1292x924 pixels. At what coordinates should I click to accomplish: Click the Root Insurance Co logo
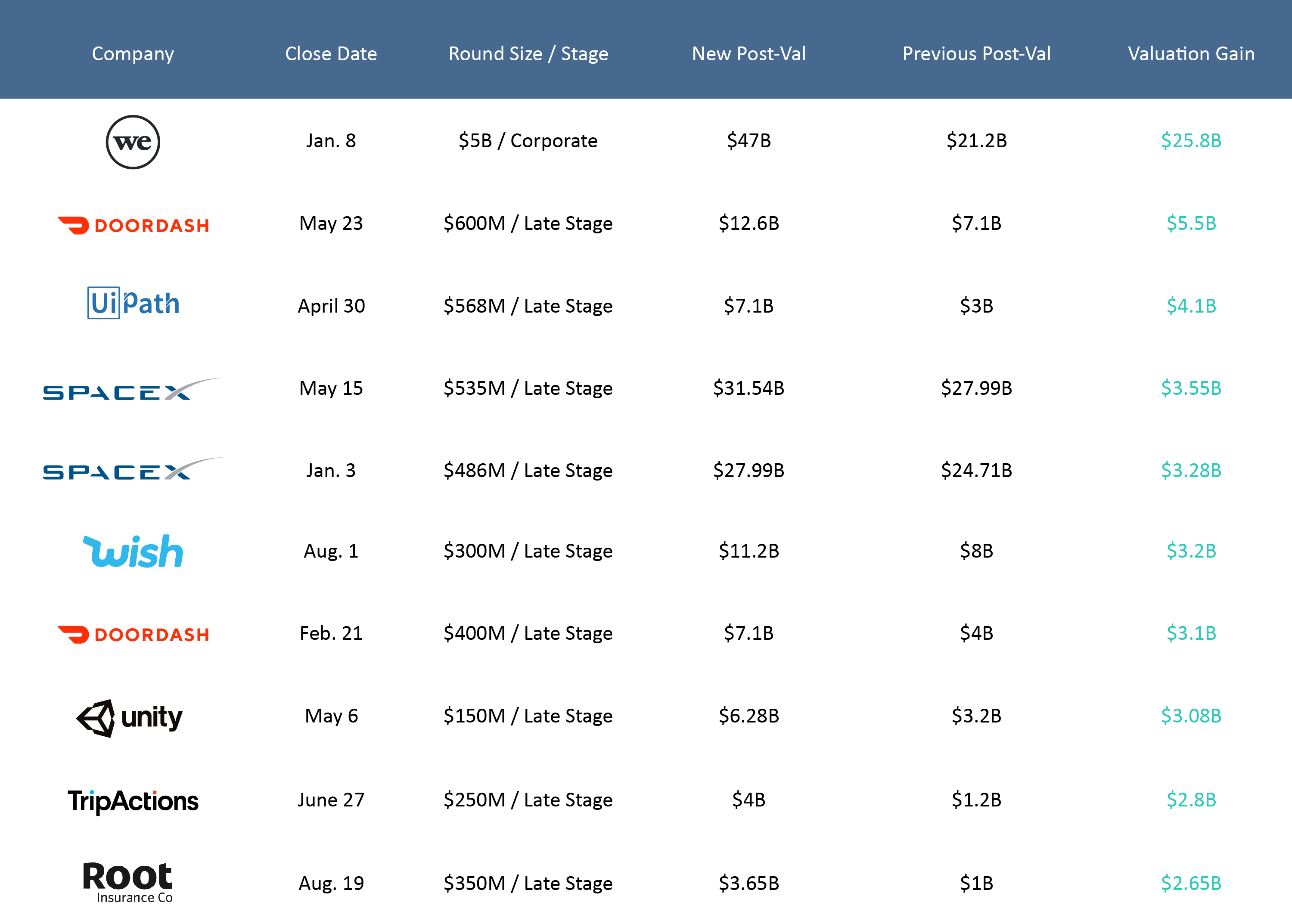[128, 882]
